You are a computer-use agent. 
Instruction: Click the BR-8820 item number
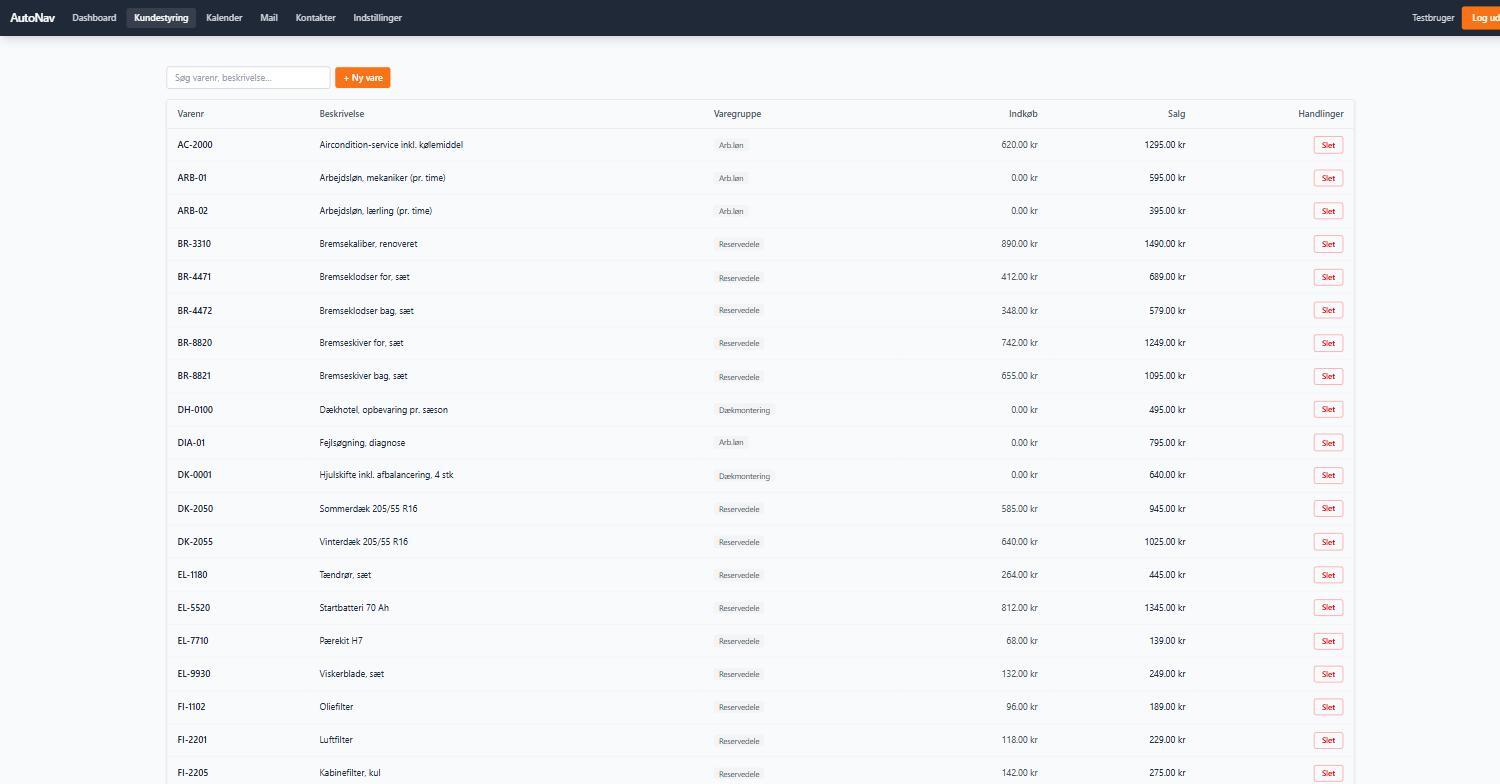[x=194, y=343]
